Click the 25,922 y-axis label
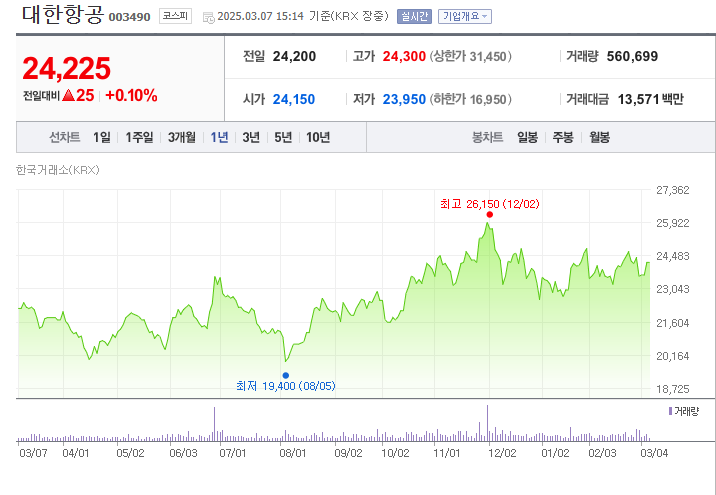The height and width of the screenshot is (495, 716). [x=673, y=223]
